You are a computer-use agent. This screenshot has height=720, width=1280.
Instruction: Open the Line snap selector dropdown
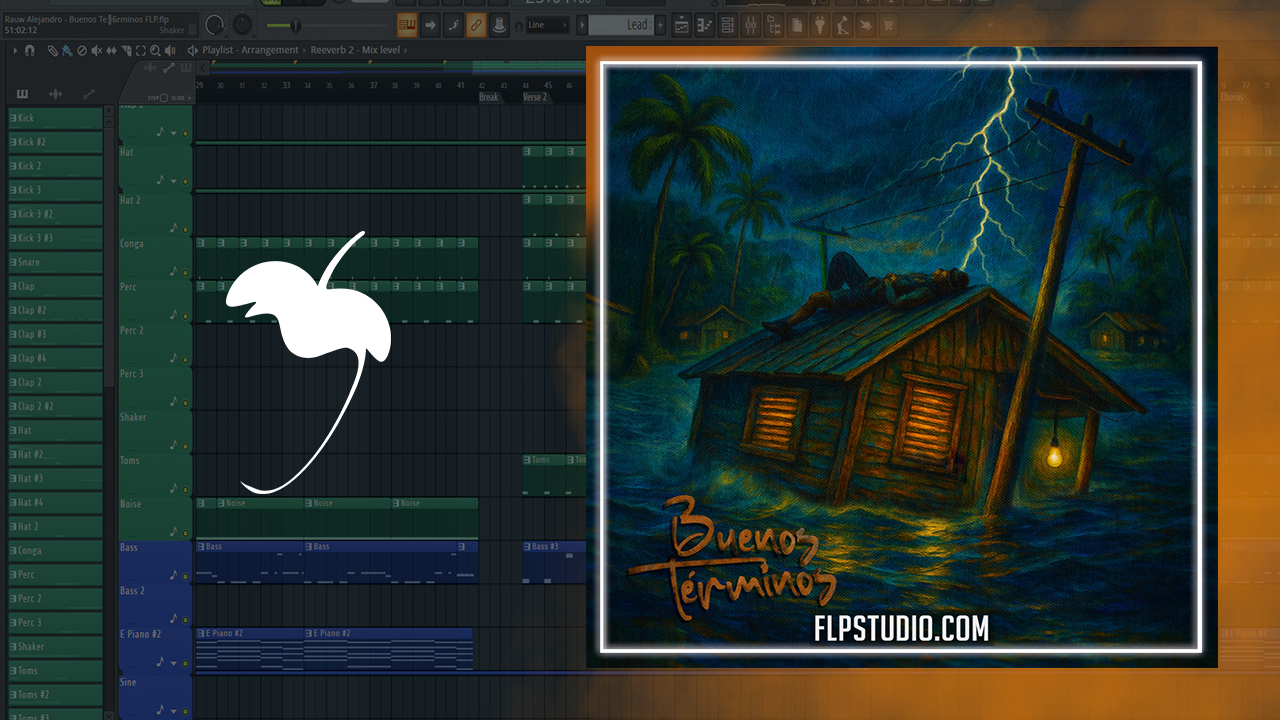[547, 25]
